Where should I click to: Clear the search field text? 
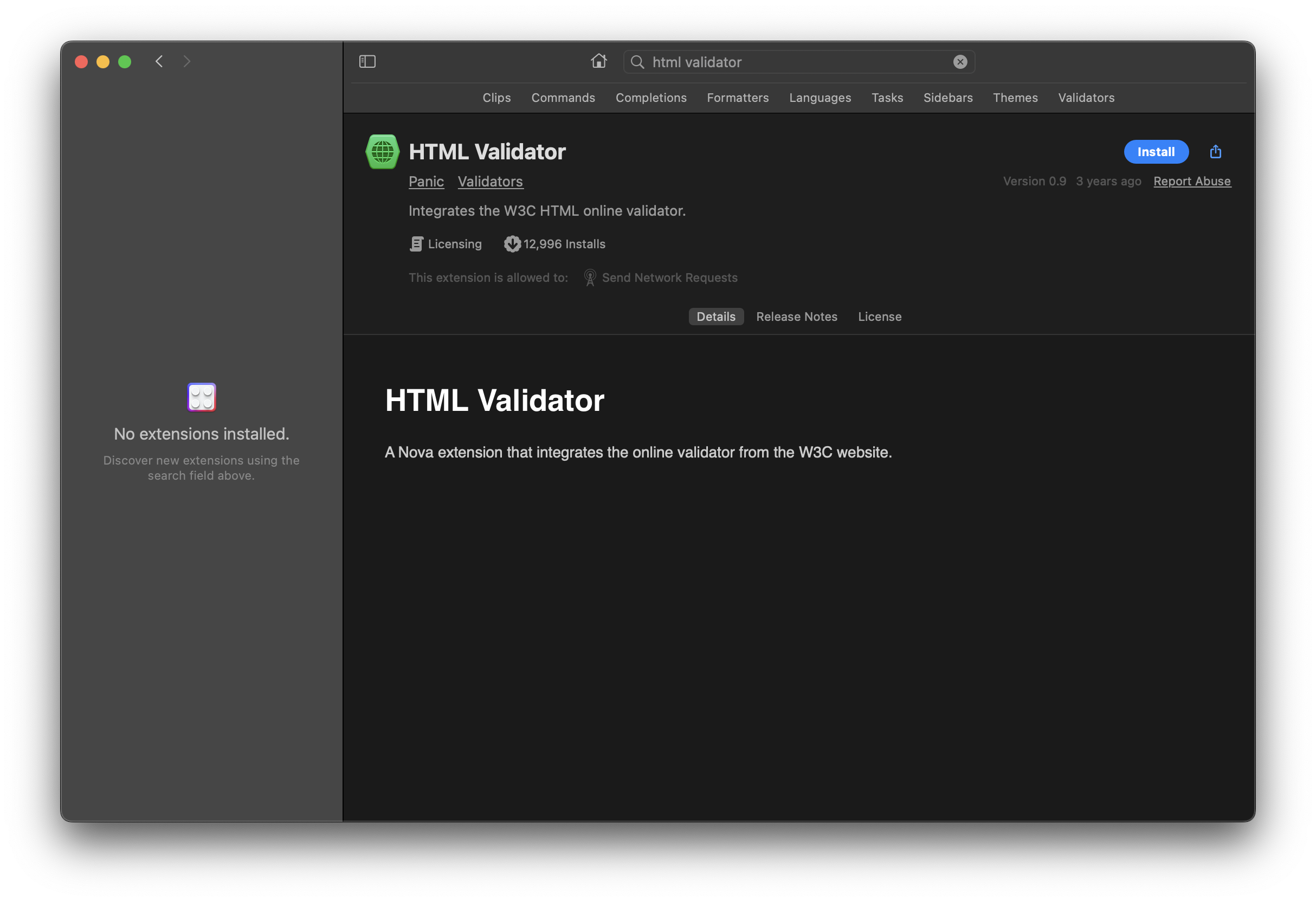coord(960,62)
